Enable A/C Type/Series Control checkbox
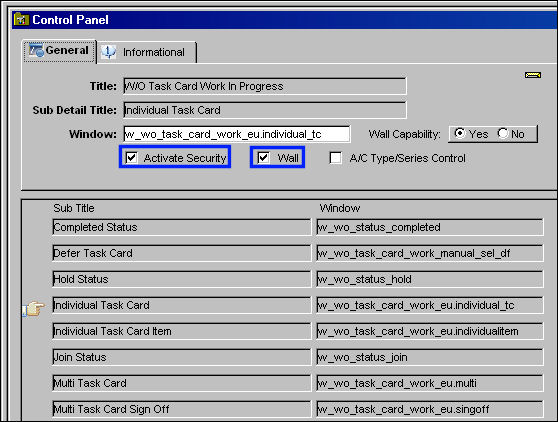This screenshot has width=558, height=422. [336, 158]
